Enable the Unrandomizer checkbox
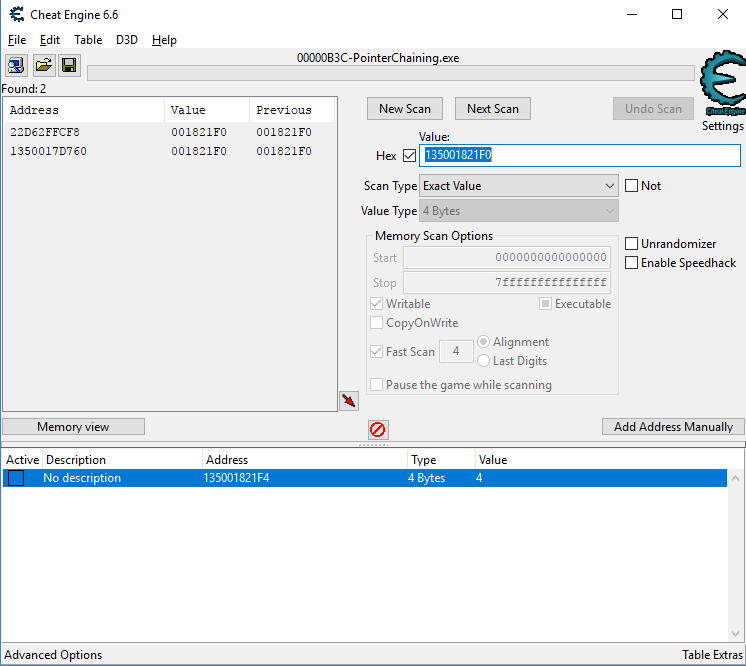This screenshot has height=666, width=746. point(631,244)
